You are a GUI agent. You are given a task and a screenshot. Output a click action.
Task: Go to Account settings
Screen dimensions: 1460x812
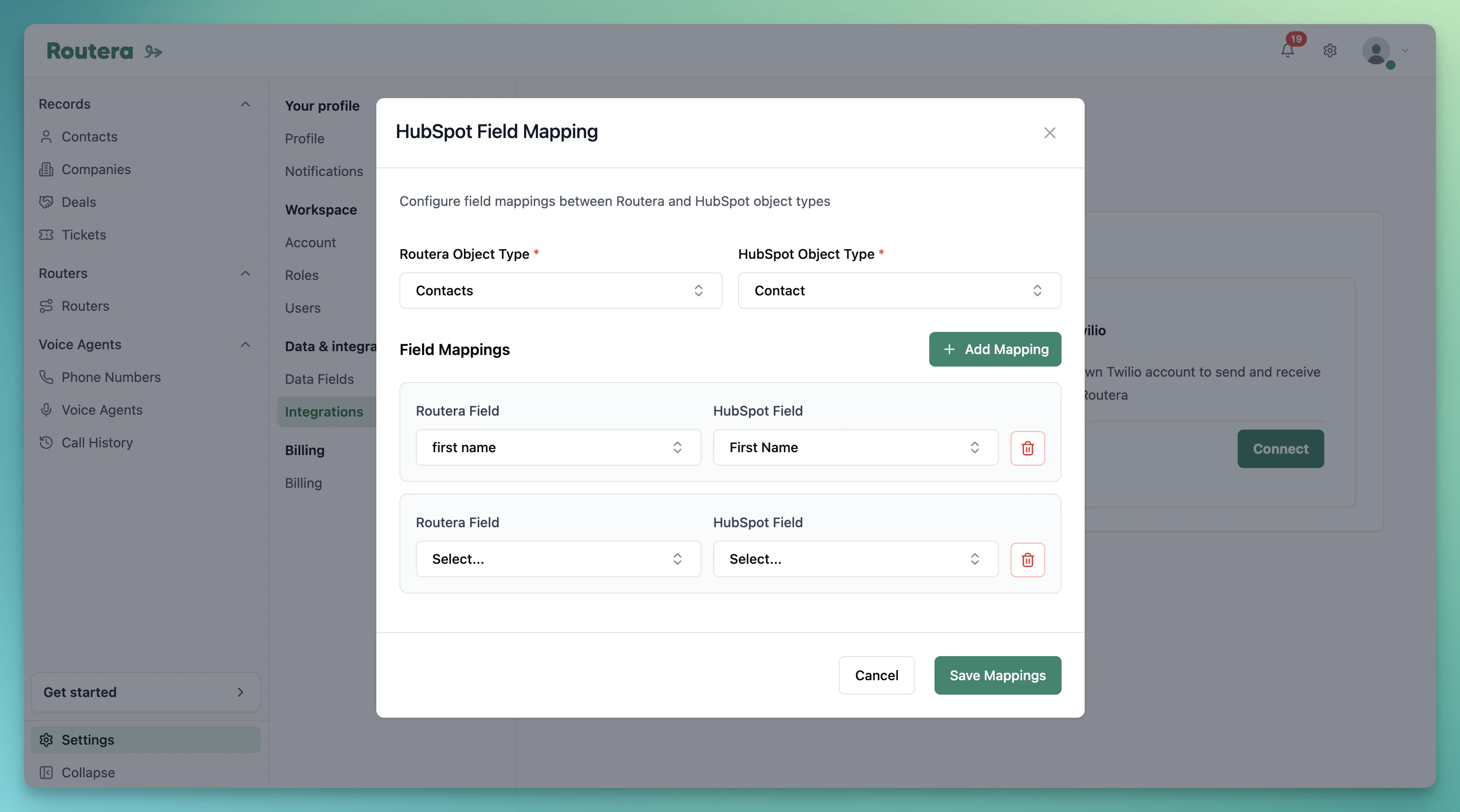click(310, 242)
